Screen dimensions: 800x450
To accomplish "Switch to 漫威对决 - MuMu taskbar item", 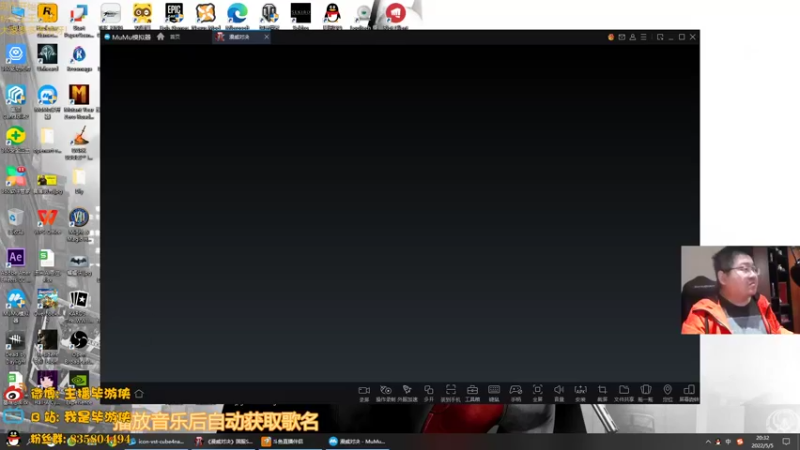I will [x=358, y=441].
